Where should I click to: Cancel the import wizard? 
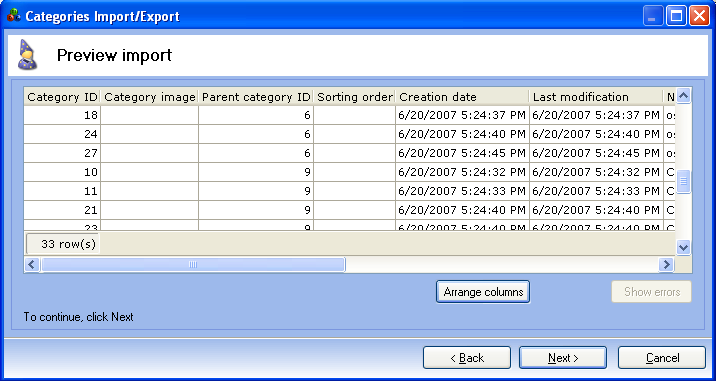coord(662,358)
